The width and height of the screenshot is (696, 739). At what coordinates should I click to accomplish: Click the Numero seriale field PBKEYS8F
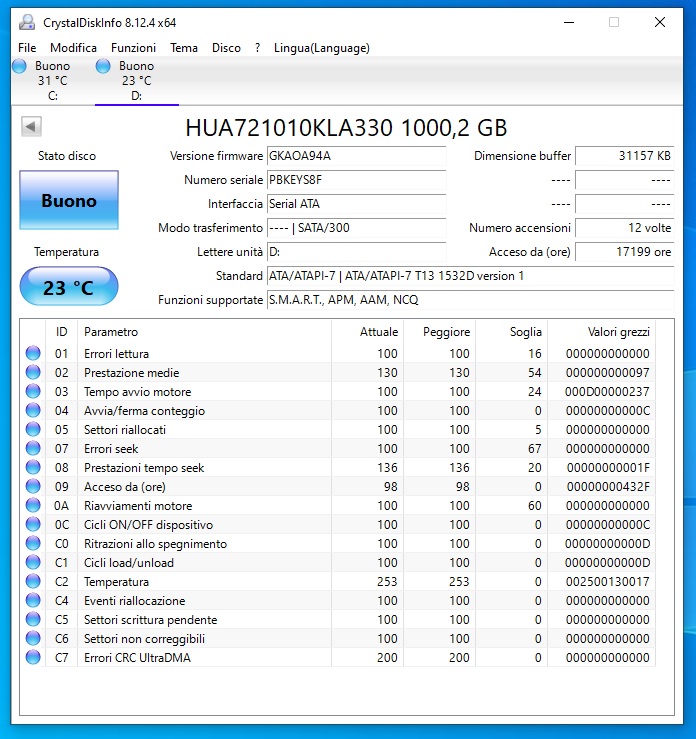(x=356, y=180)
